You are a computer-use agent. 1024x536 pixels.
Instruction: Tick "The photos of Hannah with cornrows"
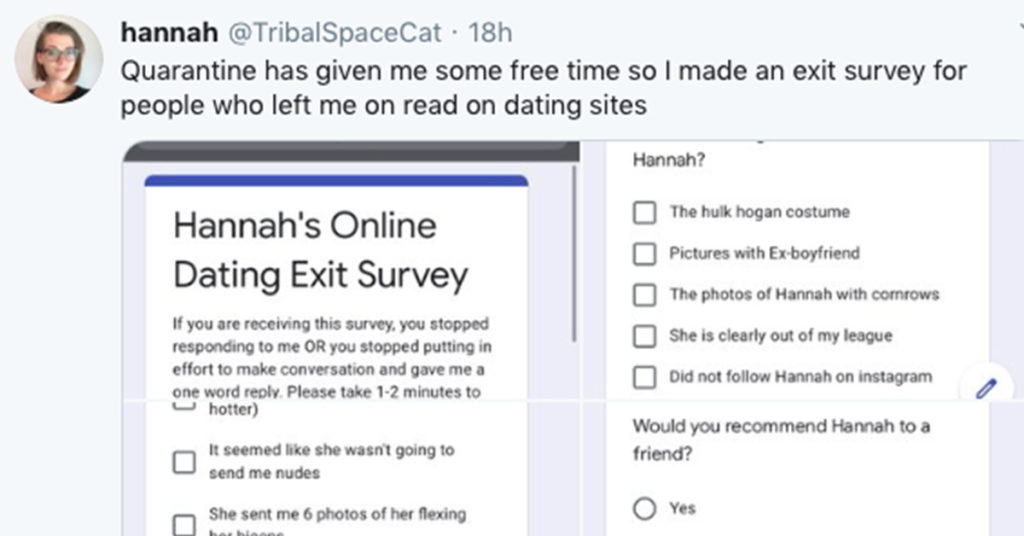pyautogui.click(x=645, y=294)
